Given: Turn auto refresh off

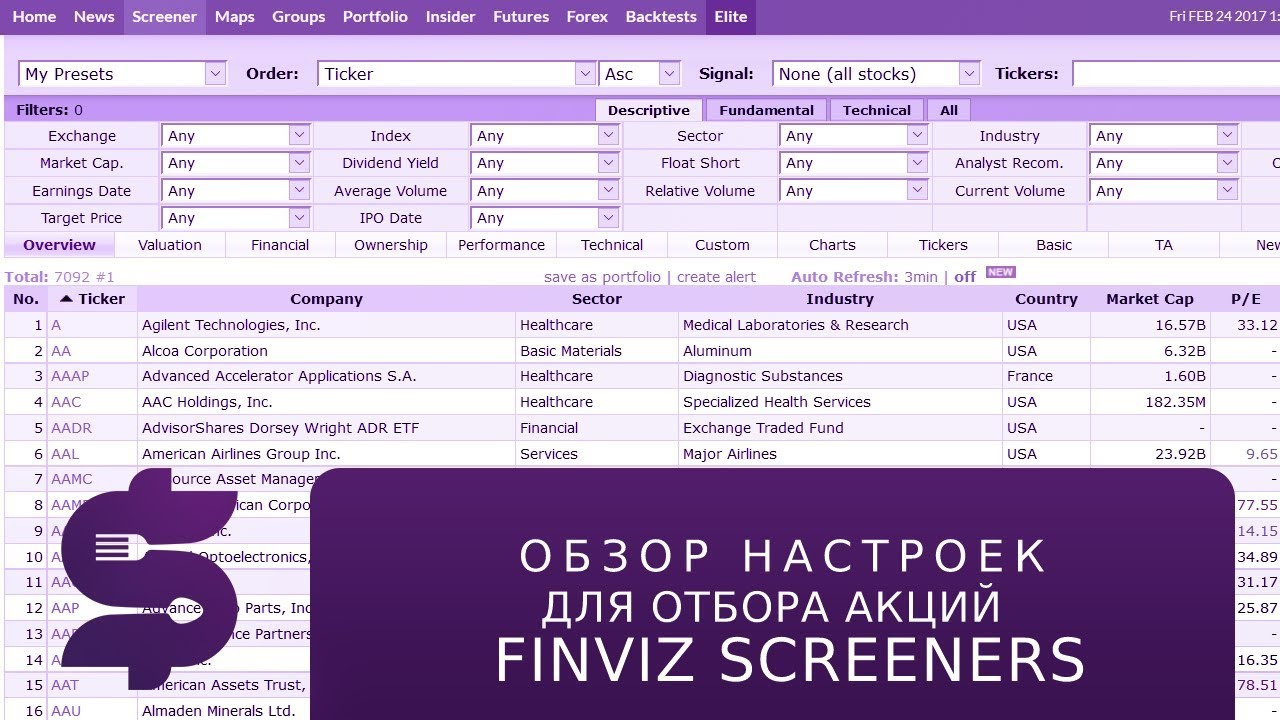Looking at the screenshot, I should (x=965, y=277).
